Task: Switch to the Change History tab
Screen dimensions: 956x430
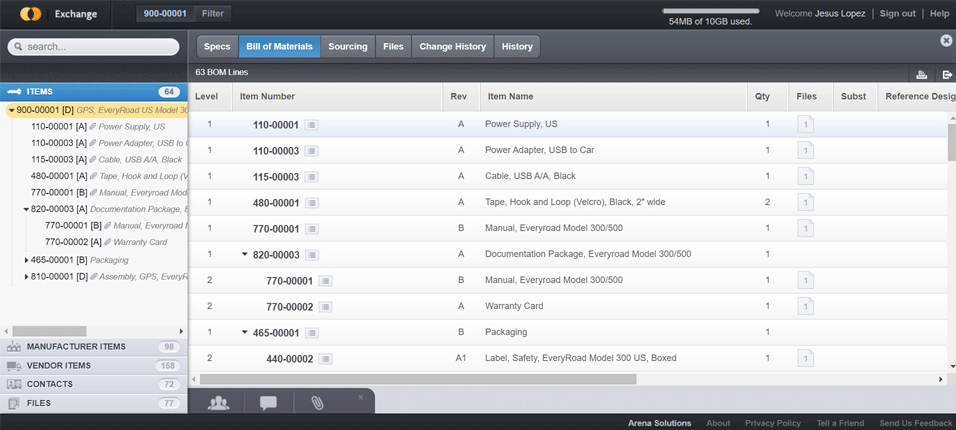Action: coord(452,46)
